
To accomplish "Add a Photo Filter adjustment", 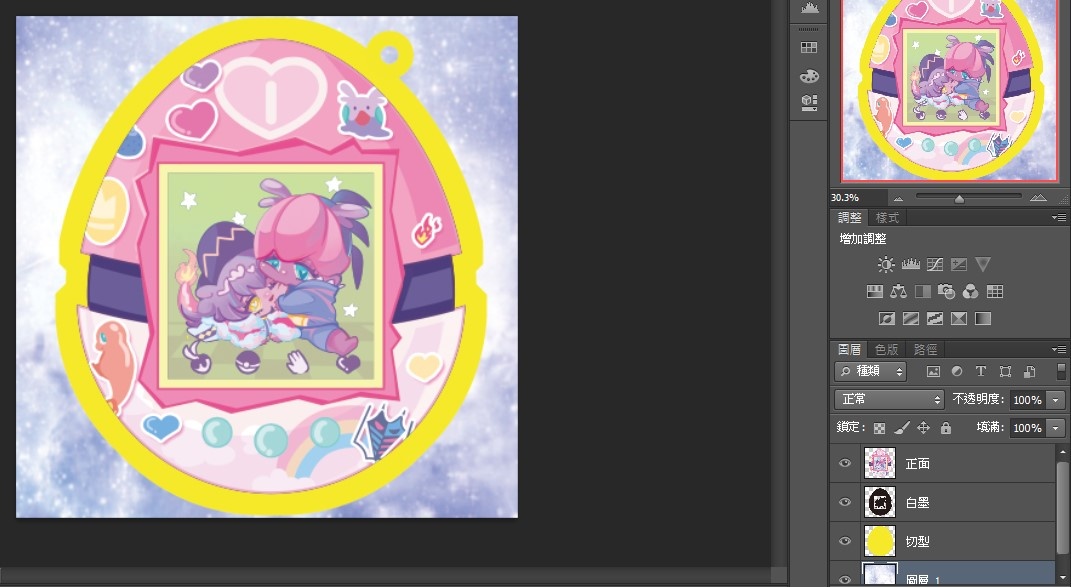I will click(946, 292).
